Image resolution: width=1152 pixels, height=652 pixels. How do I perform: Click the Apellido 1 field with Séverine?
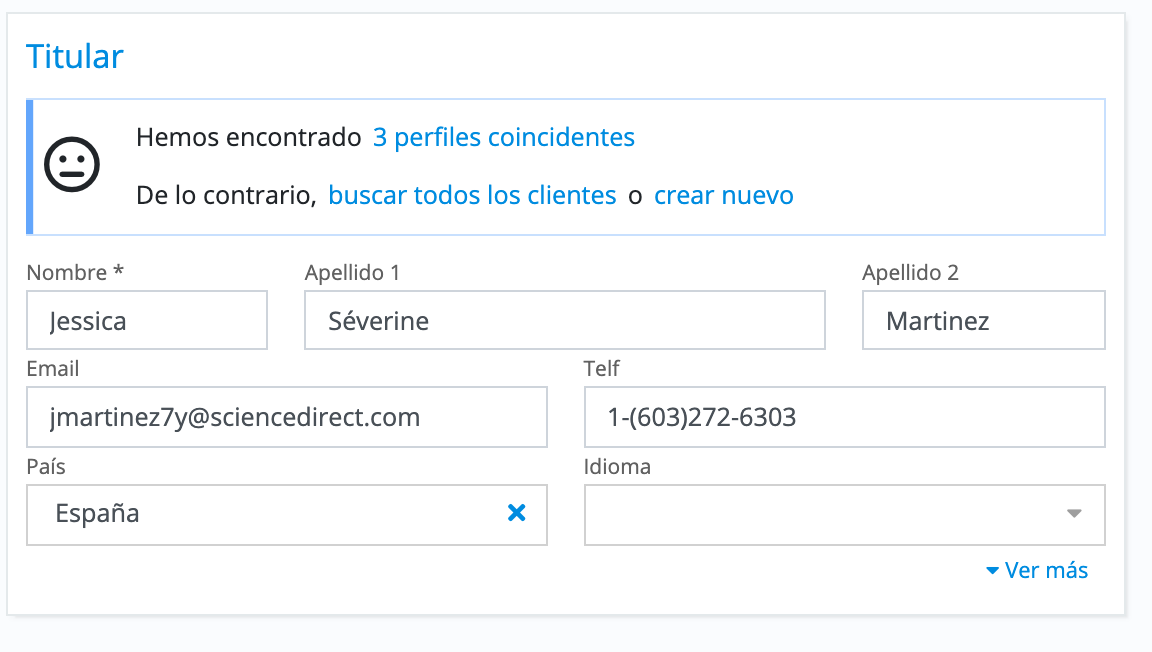coord(564,321)
